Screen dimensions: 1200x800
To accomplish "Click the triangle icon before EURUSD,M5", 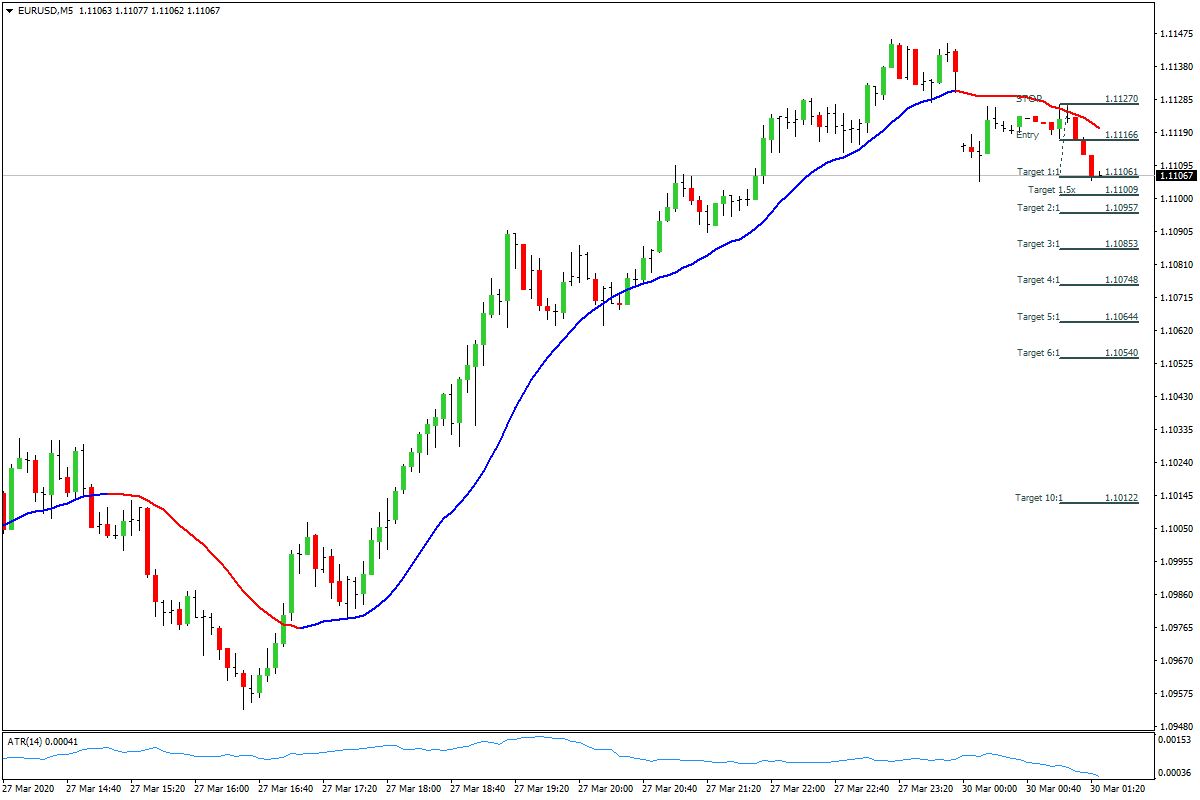I will coord(9,10).
